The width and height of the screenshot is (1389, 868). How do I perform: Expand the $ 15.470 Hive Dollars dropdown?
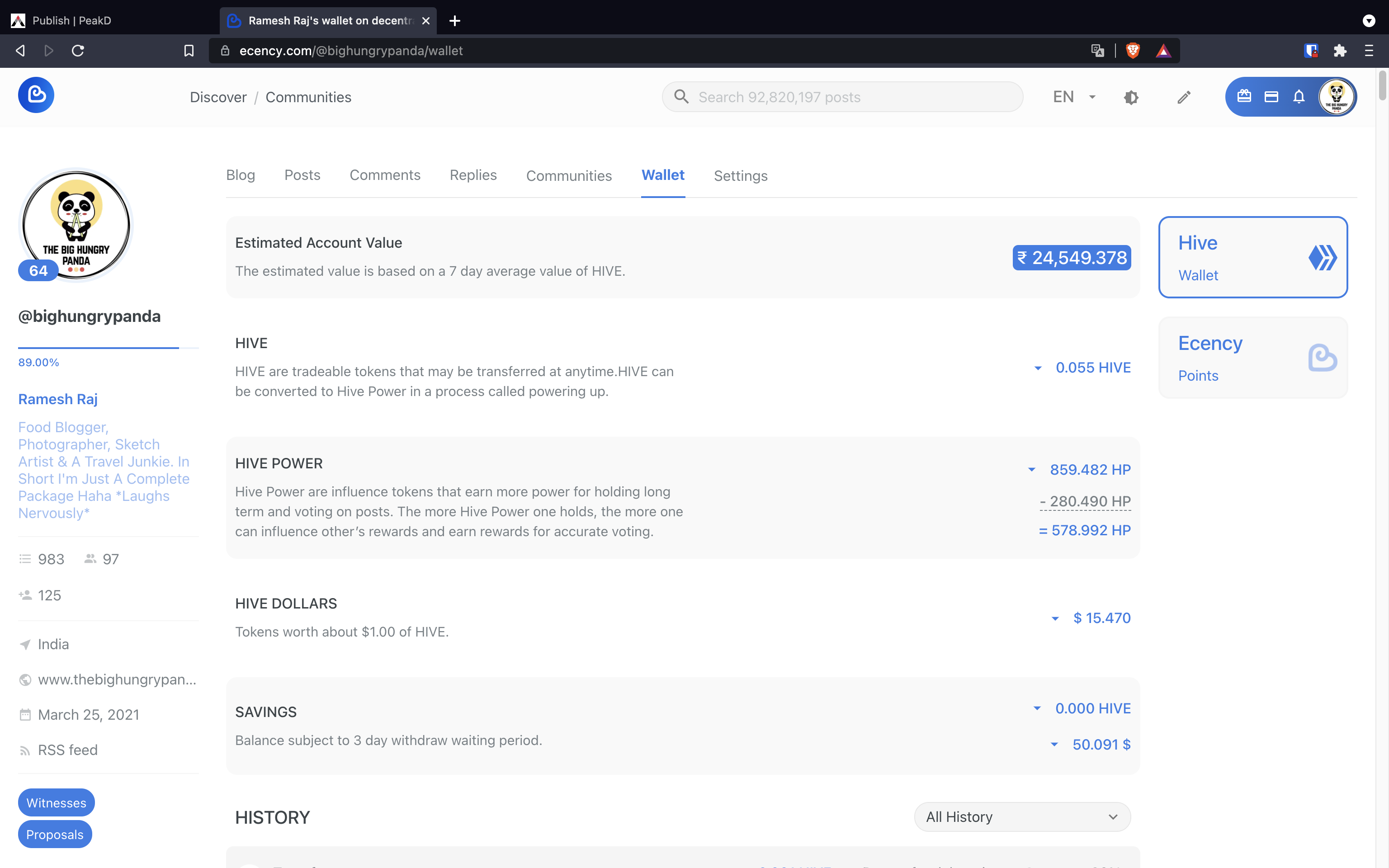1055,618
